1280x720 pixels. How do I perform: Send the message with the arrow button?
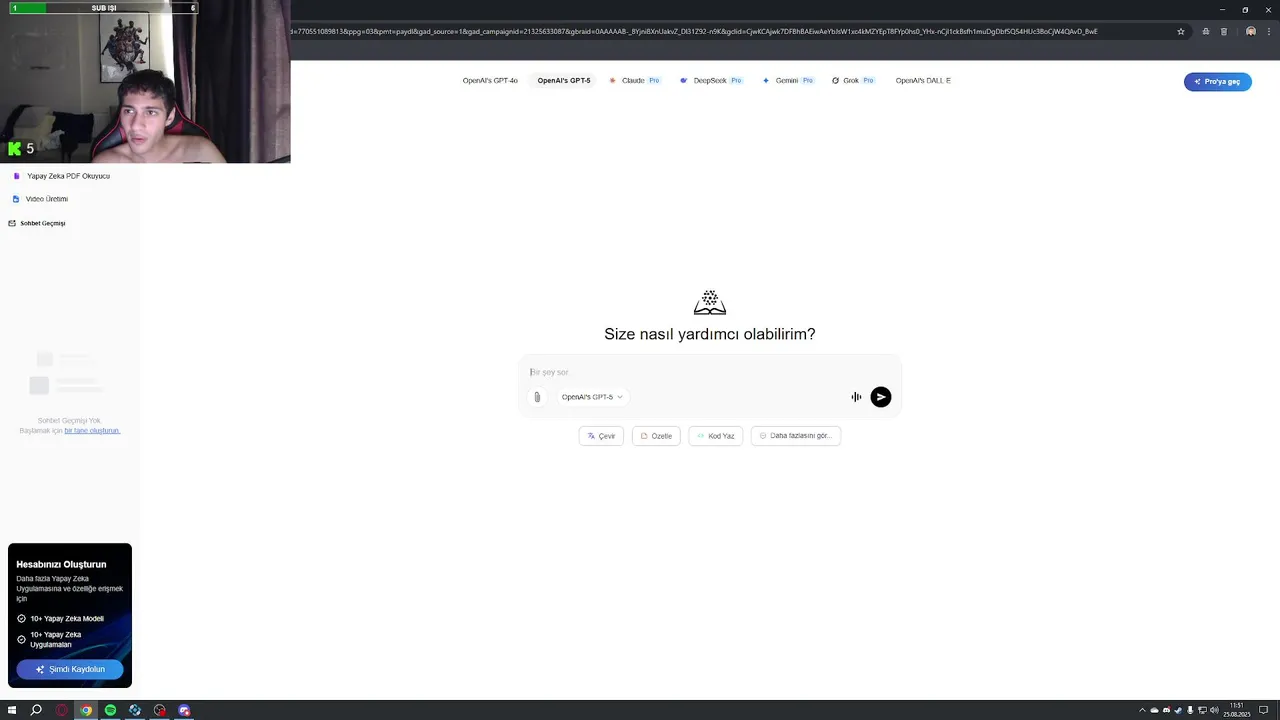(x=880, y=397)
